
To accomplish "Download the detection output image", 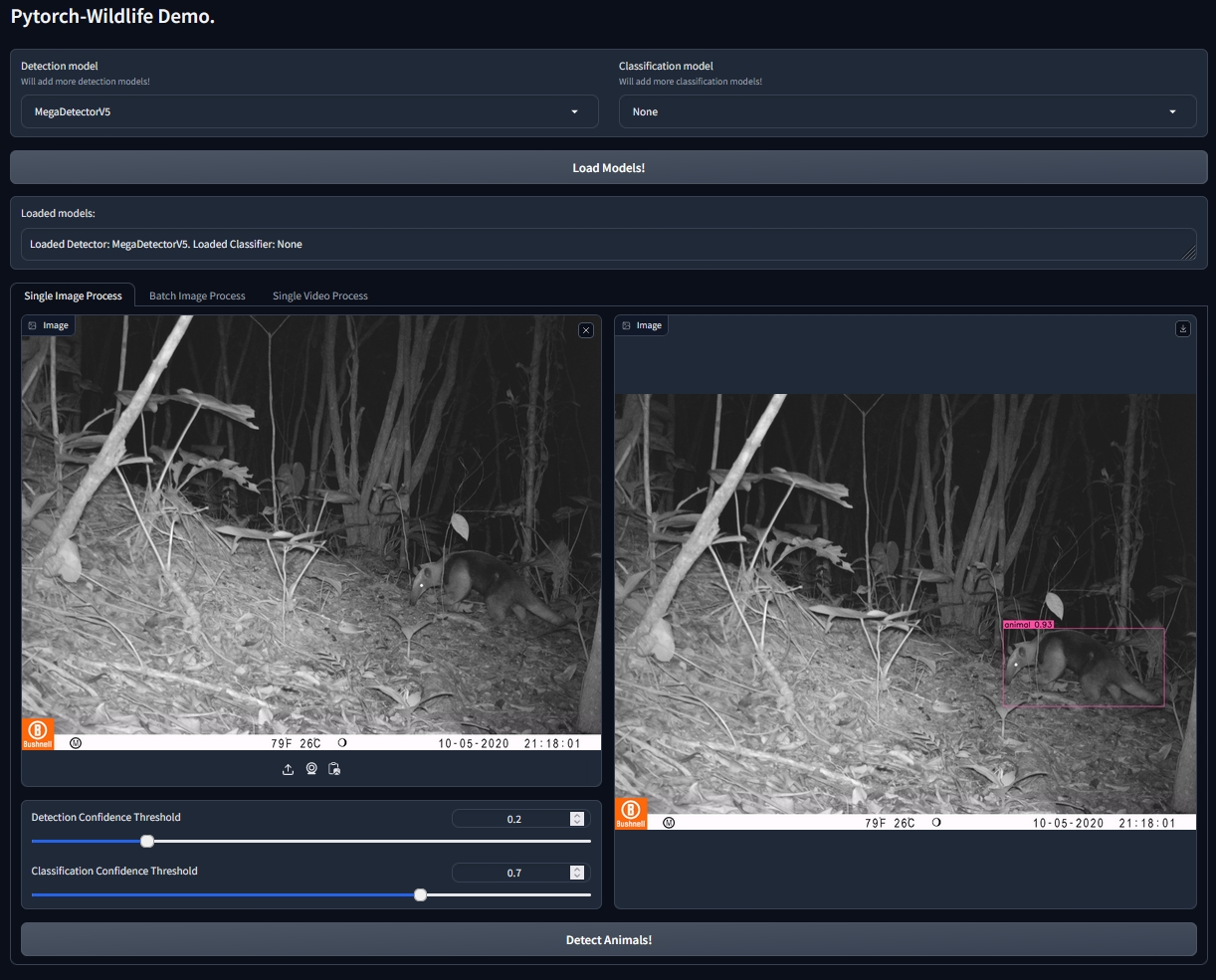I will pyautogui.click(x=1182, y=329).
